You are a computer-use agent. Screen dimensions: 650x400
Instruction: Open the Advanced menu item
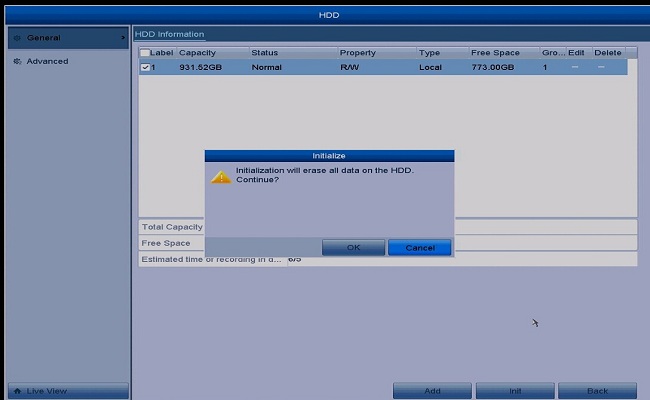(x=48, y=61)
